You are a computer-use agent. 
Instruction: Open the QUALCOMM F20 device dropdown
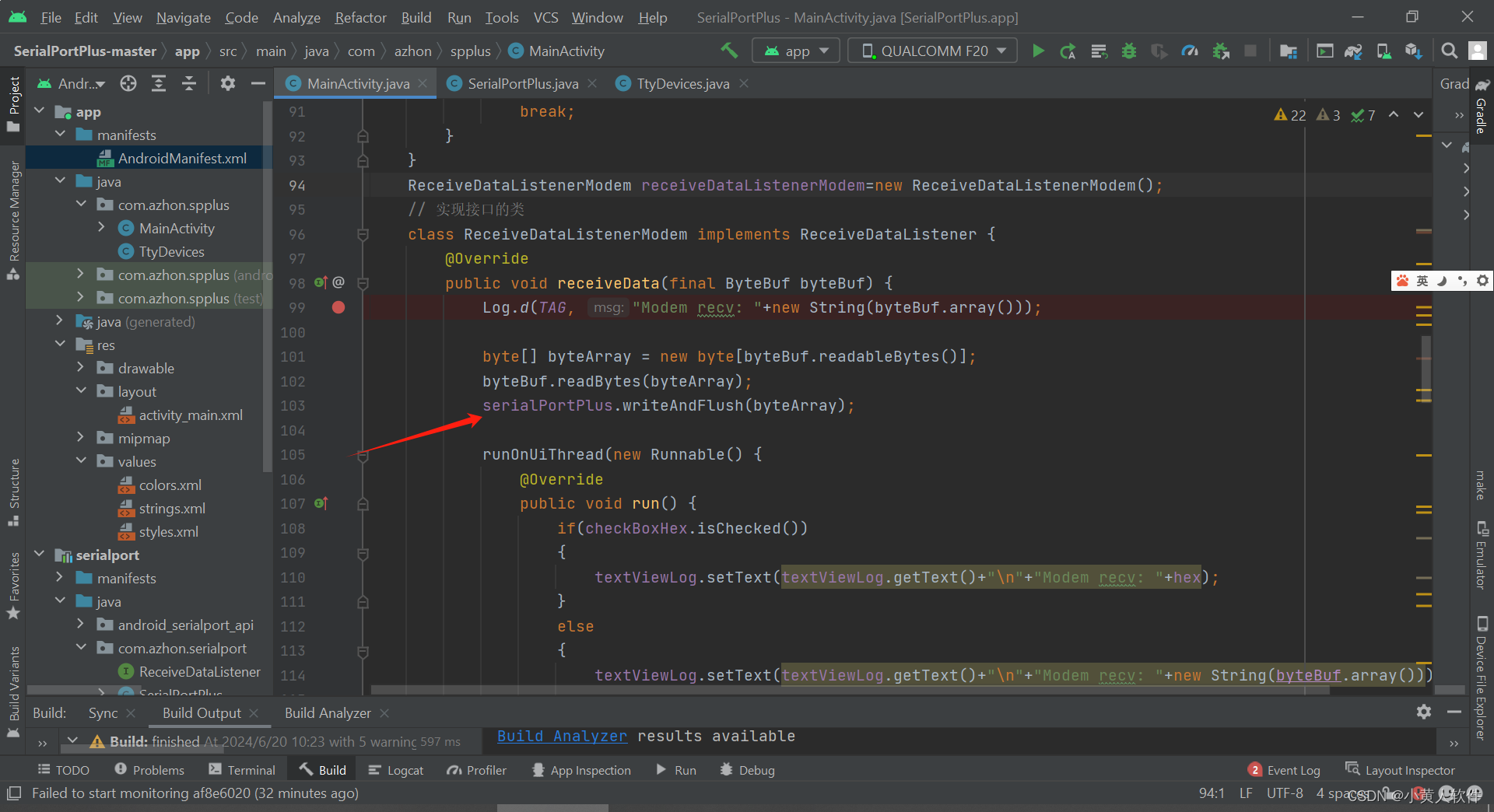[931, 50]
